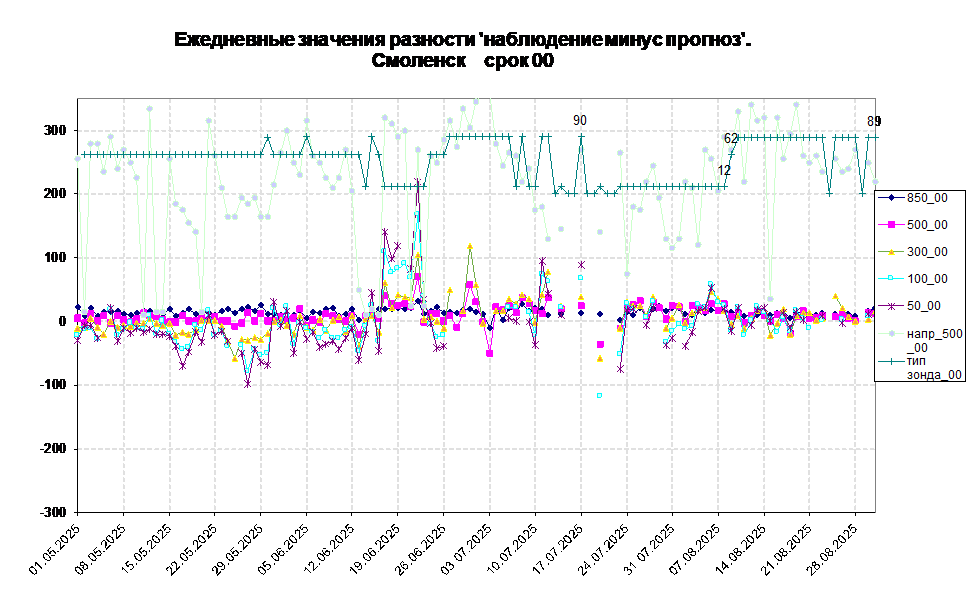Click the 100_00 cyan square legend marker

(890, 279)
